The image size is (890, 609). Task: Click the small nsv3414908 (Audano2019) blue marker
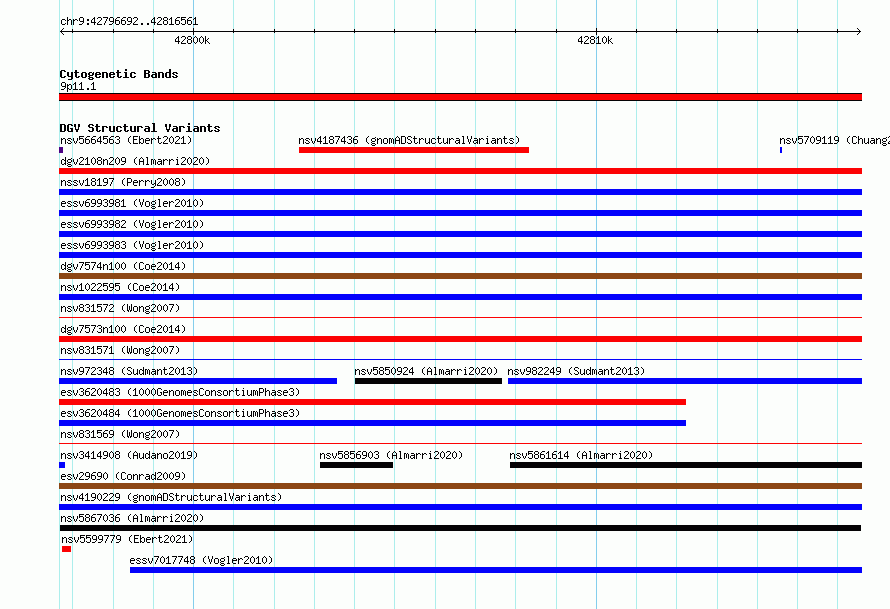pyautogui.click(x=62, y=465)
